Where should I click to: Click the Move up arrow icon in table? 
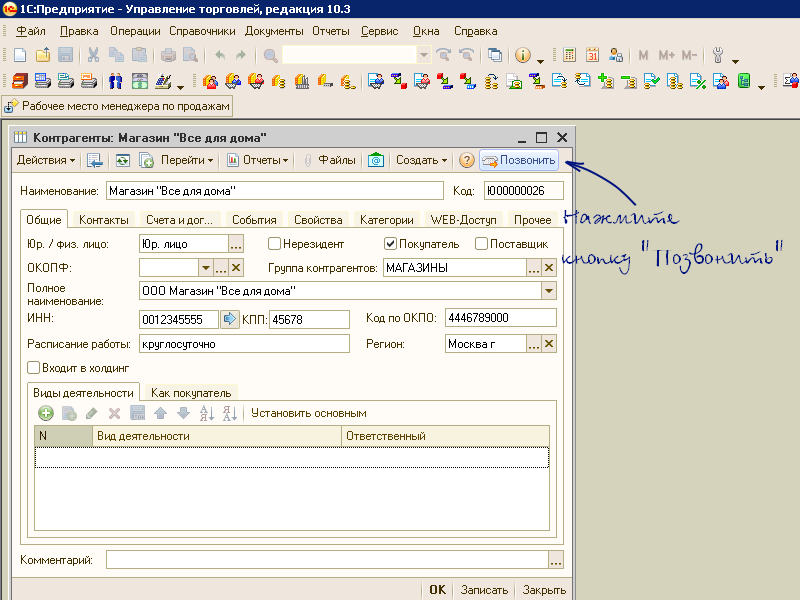tap(161, 413)
